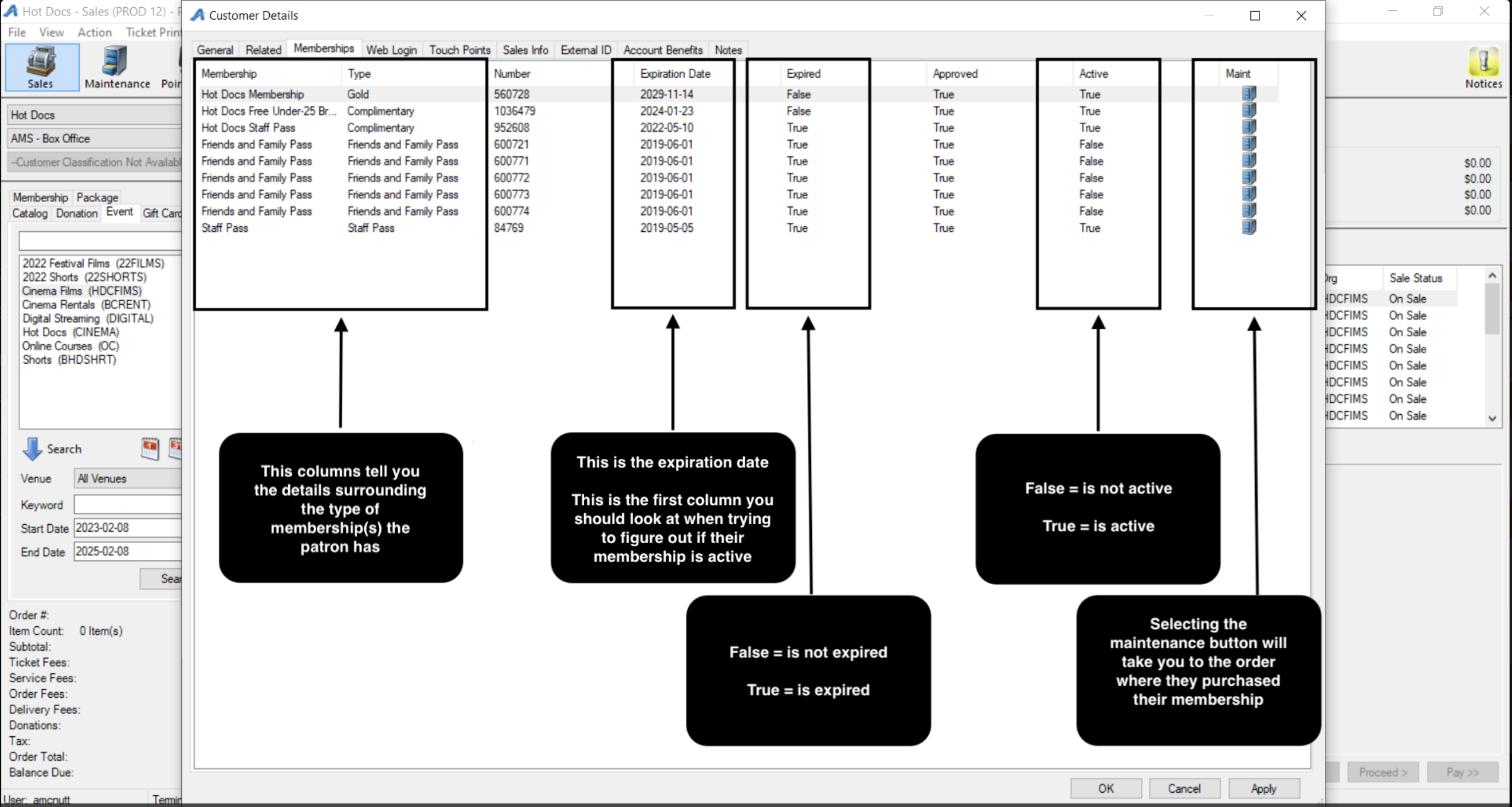This screenshot has width=1512, height=807.
Task: Open the Venue dropdown showing All Venues
Action: (127, 478)
